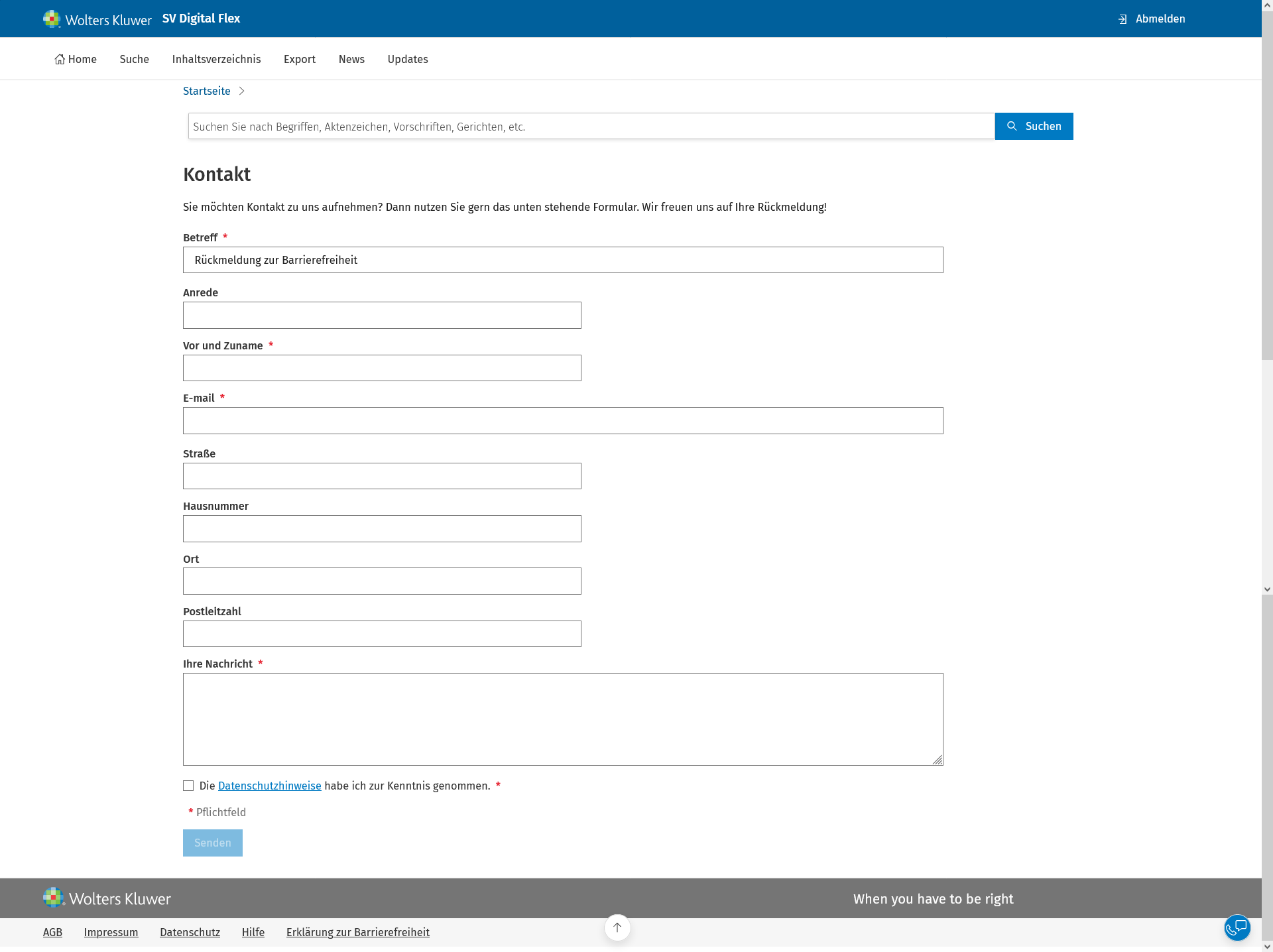
Task: Open the Inhaltsverzeichnis menu item
Action: 216,59
